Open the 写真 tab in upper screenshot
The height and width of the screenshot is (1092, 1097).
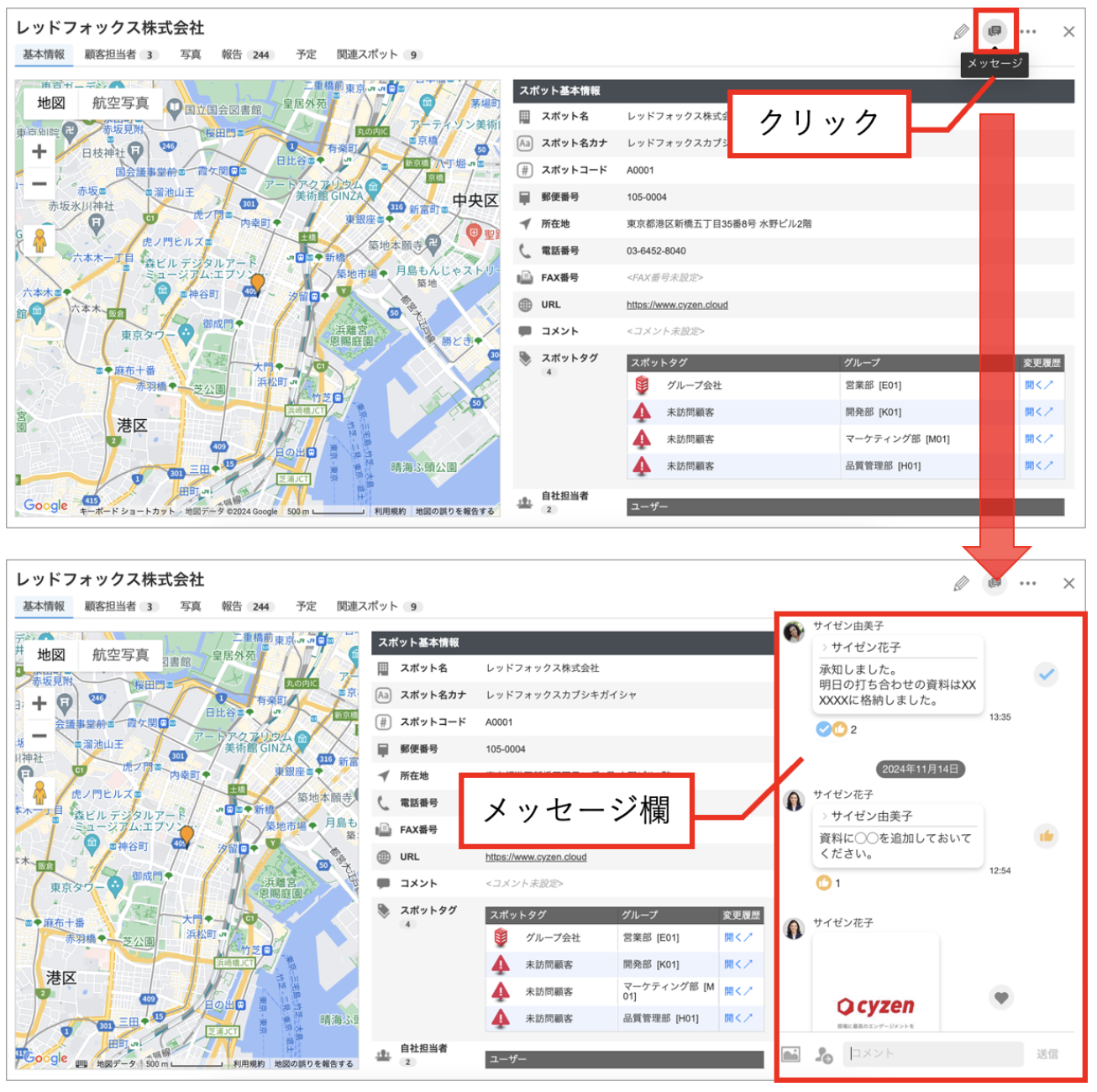coord(191,55)
